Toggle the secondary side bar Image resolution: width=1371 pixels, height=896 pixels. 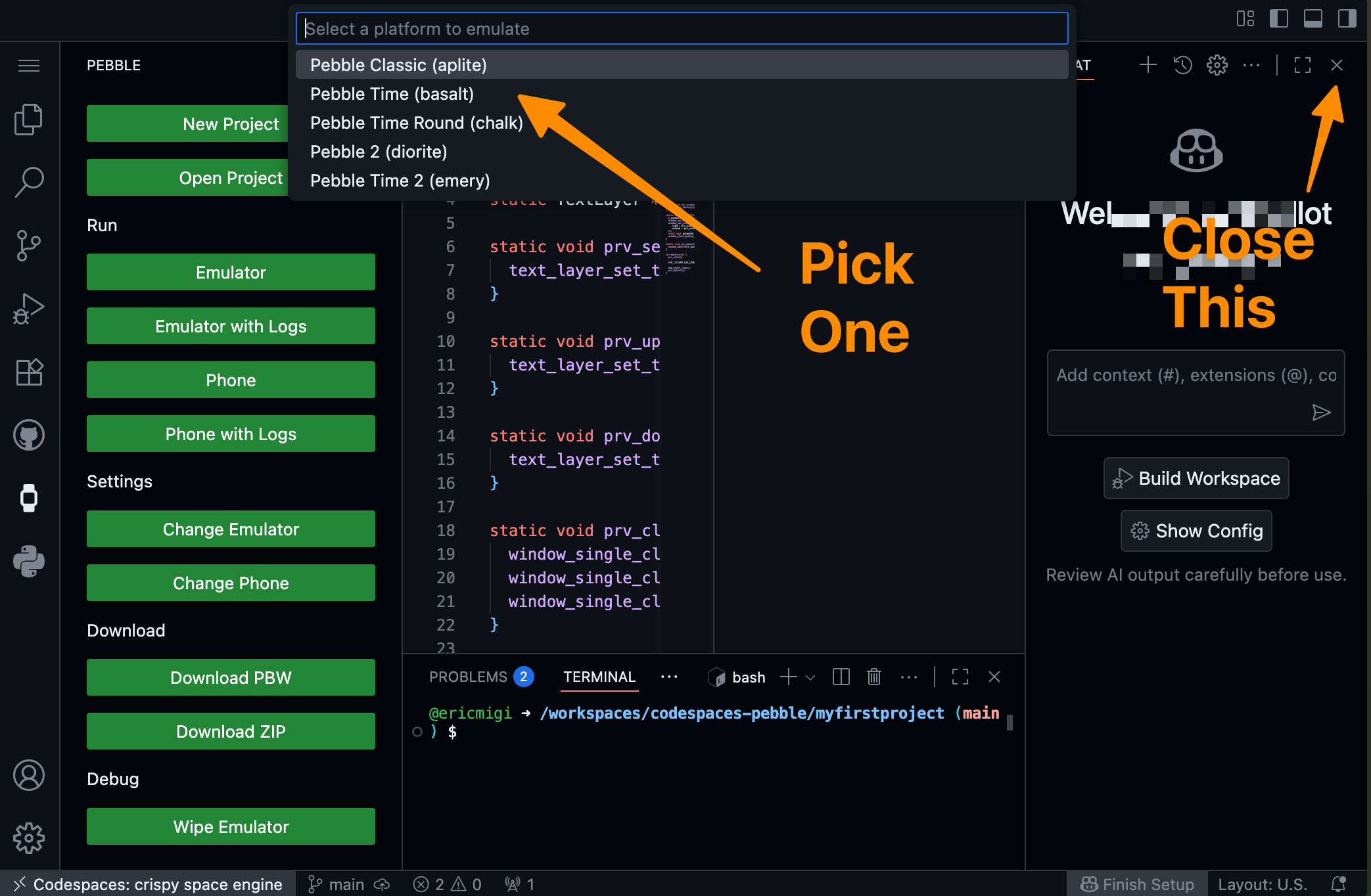coord(1347,18)
